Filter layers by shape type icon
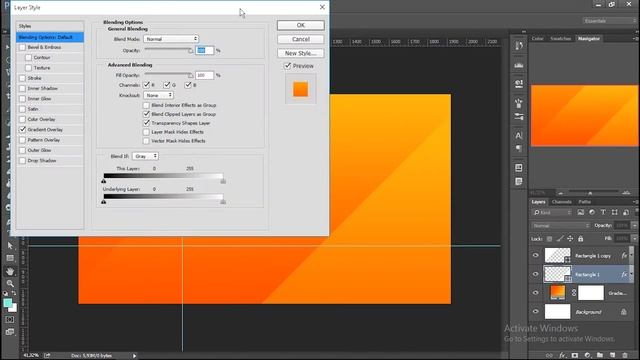 (614, 212)
